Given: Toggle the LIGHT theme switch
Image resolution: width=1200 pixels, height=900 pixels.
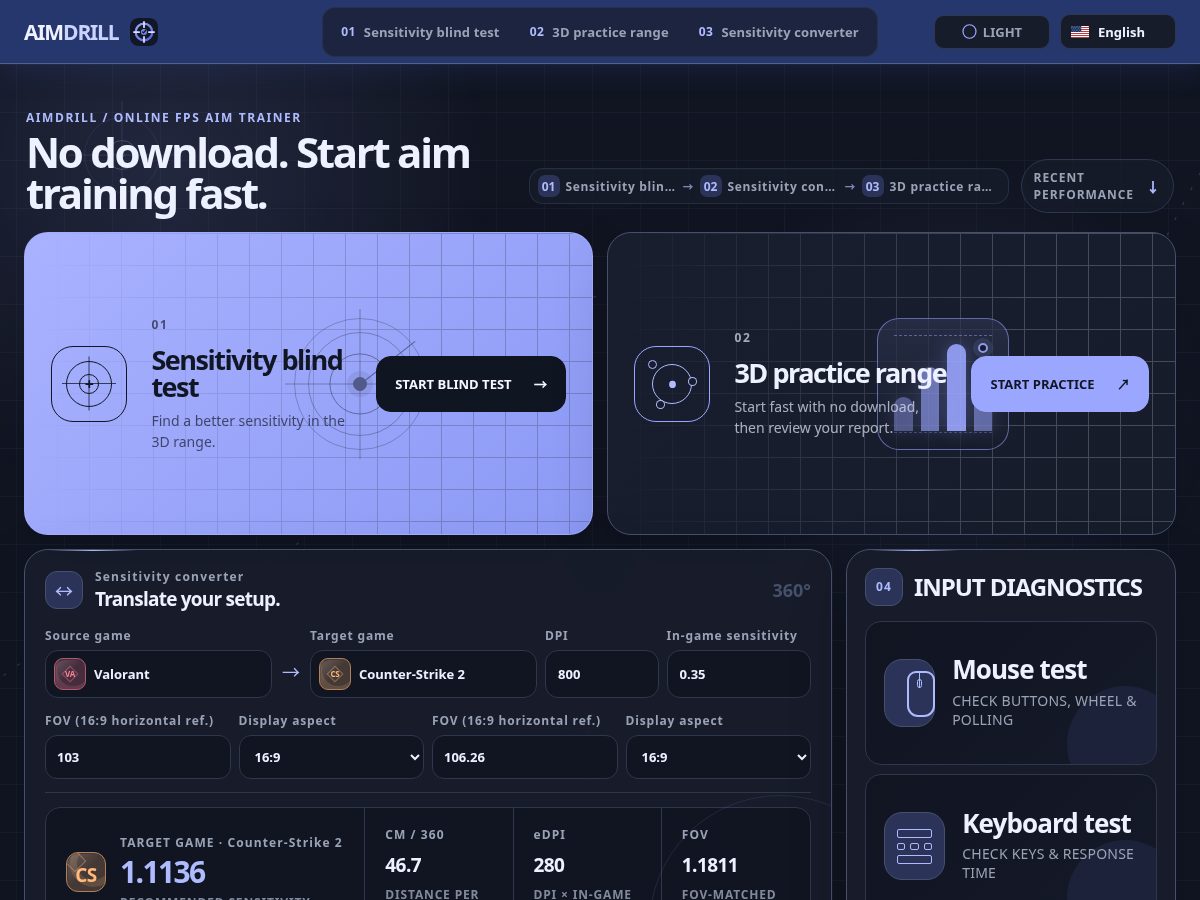Looking at the screenshot, I should click(x=992, y=32).
